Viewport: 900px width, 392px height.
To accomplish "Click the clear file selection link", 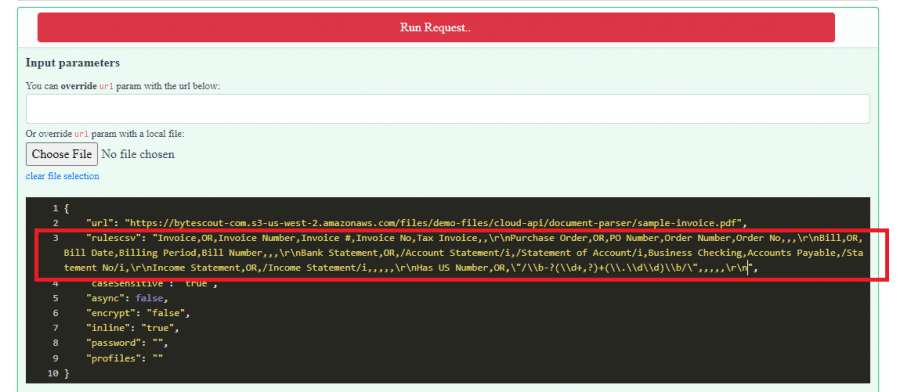I will pos(63,176).
